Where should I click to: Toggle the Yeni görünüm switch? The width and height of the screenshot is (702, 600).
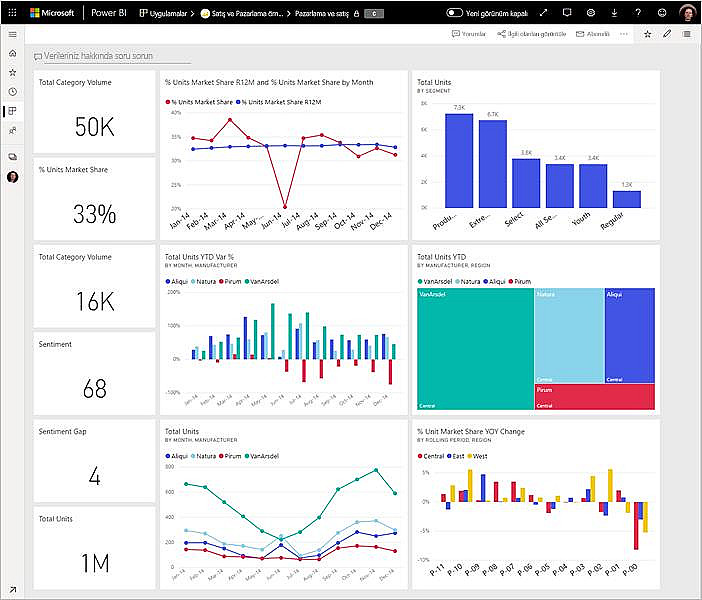pyautogui.click(x=454, y=13)
